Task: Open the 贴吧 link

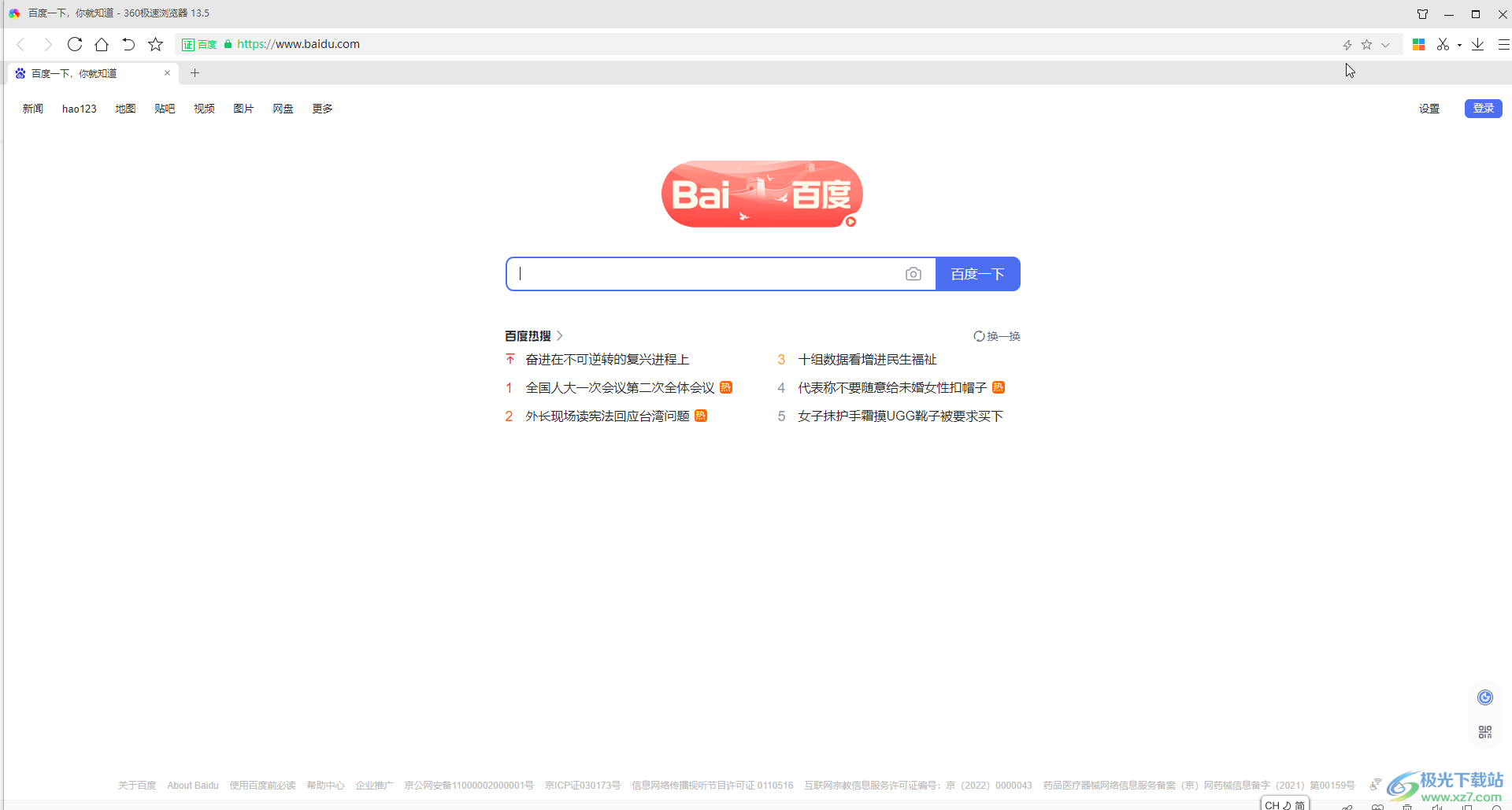Action: 165,109
